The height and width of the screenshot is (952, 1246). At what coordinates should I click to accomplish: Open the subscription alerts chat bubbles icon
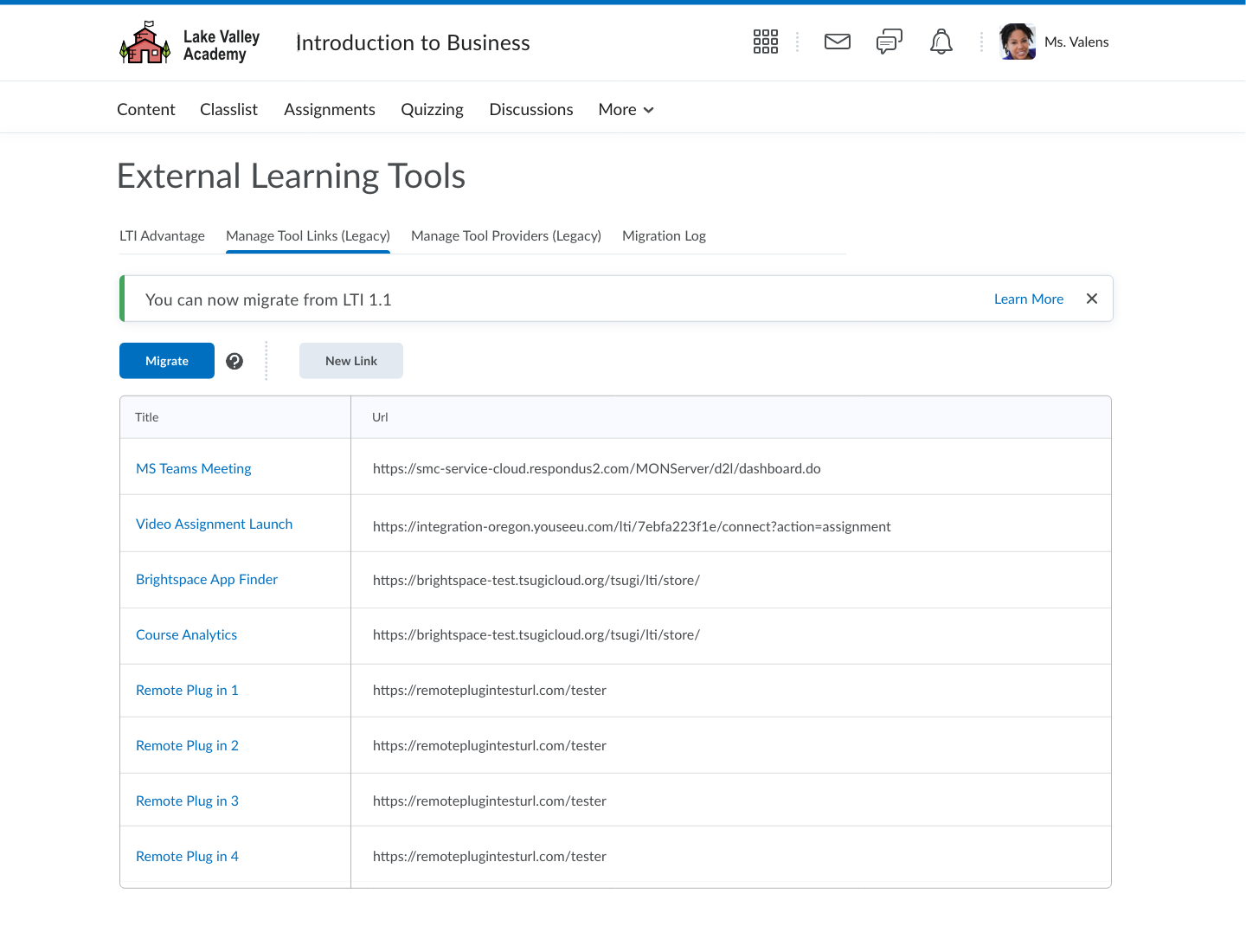(x=890, y=42)
